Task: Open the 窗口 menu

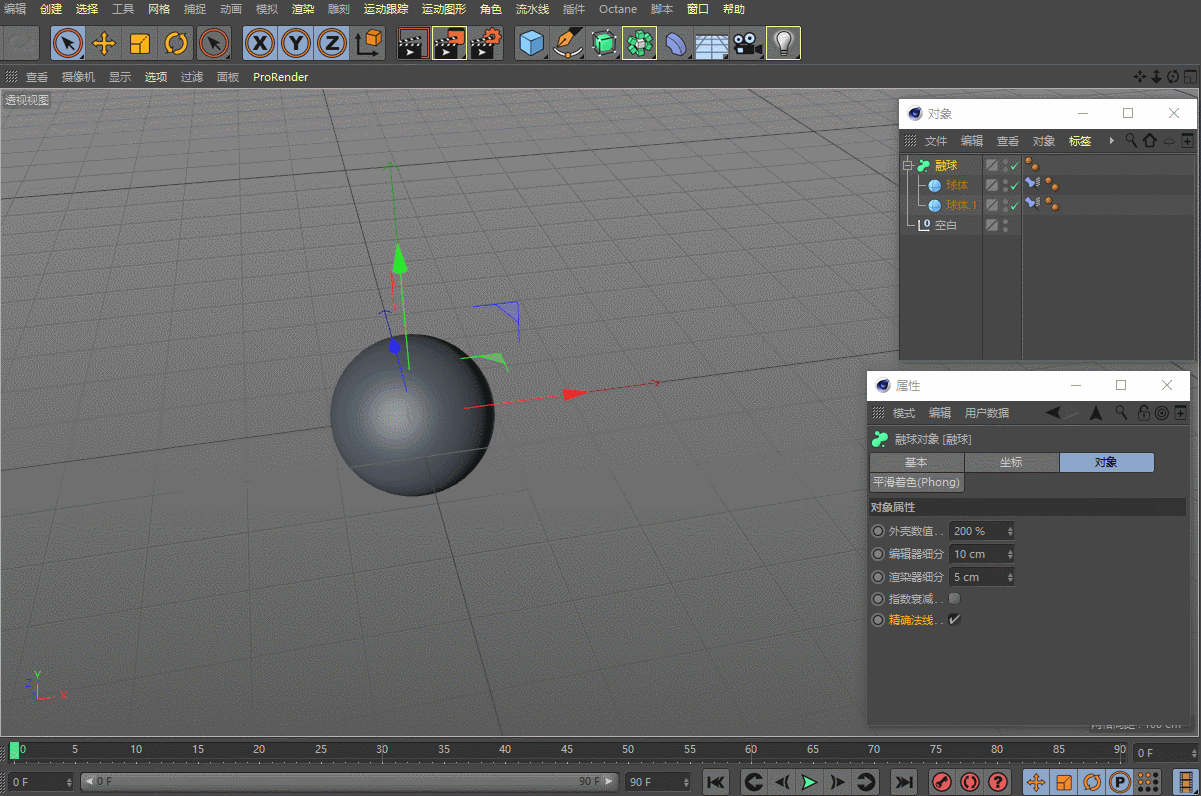Action: (698, 9)
